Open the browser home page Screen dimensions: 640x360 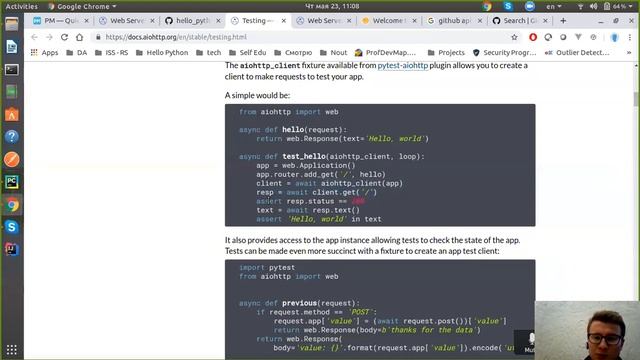(x=80, y=37)
